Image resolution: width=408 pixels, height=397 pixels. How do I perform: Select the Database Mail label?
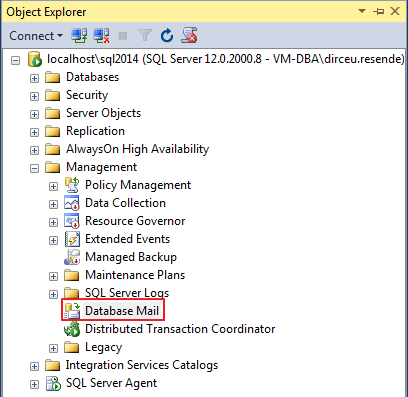[x=122, y=311]
